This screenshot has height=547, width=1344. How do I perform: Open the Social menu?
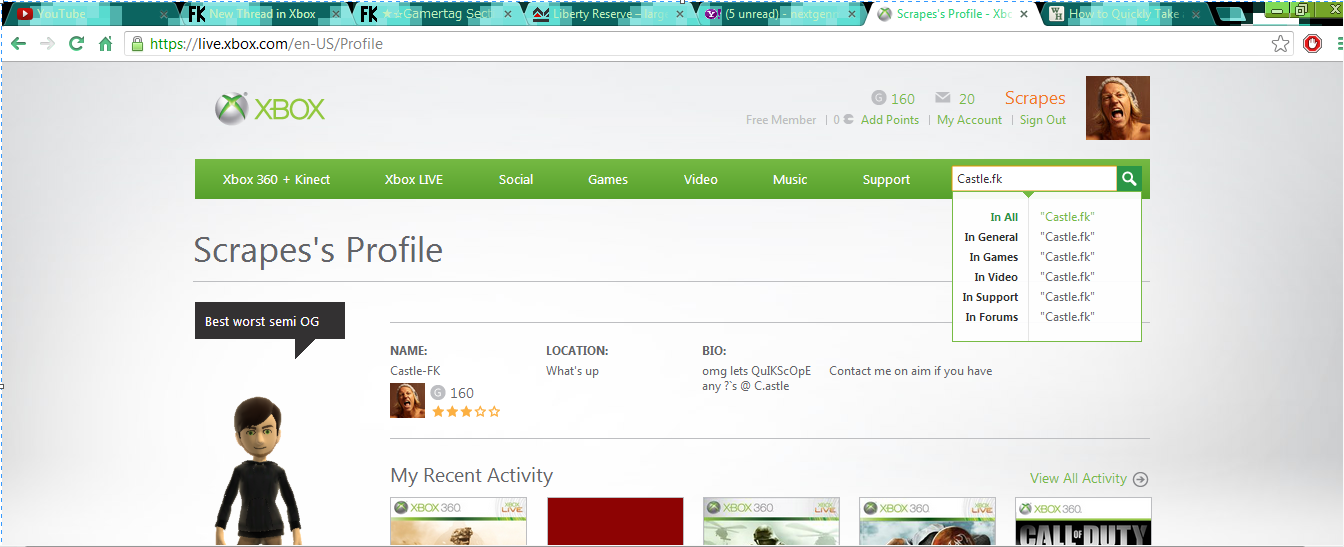point(516,180)
